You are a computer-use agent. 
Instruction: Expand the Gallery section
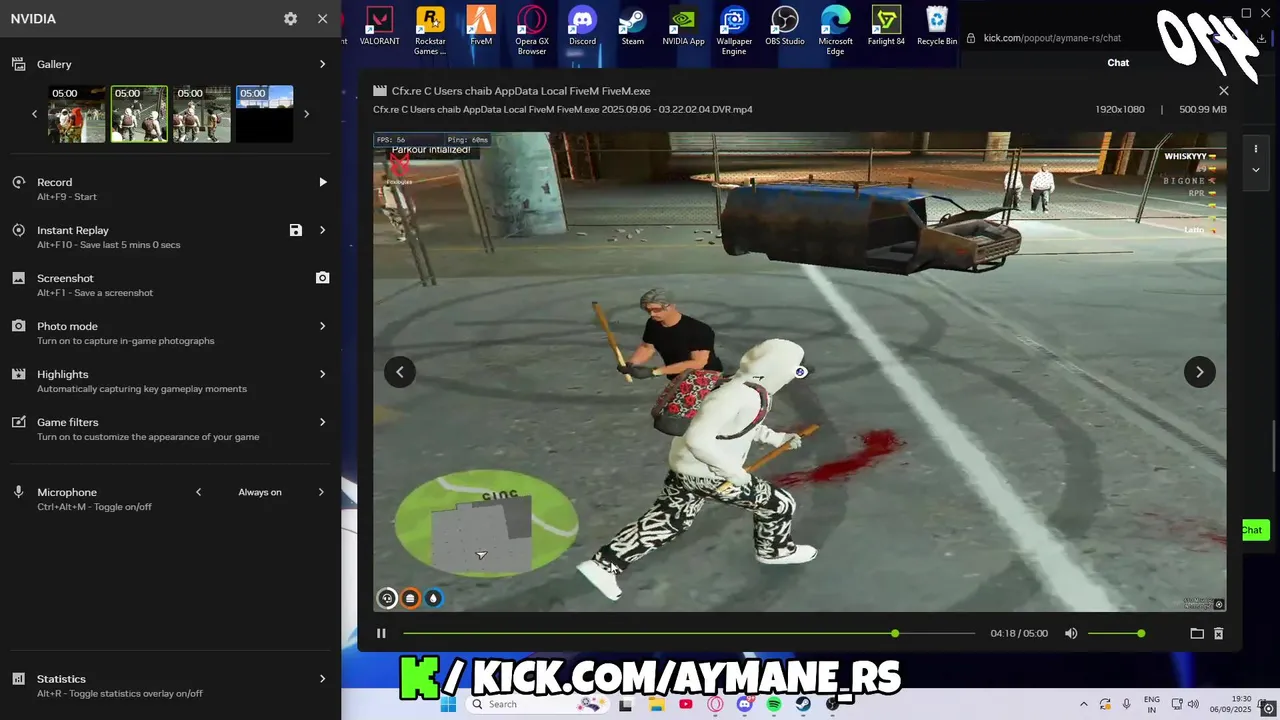tap(322, 64)
